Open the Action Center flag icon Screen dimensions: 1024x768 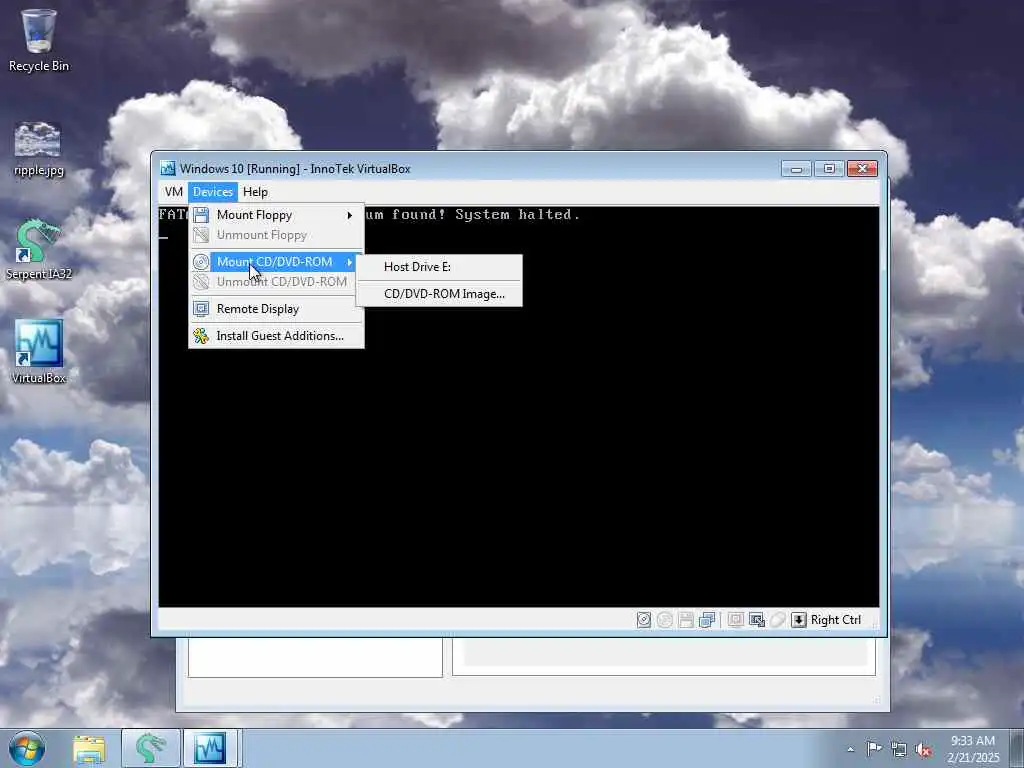click(x=874, y=749)
